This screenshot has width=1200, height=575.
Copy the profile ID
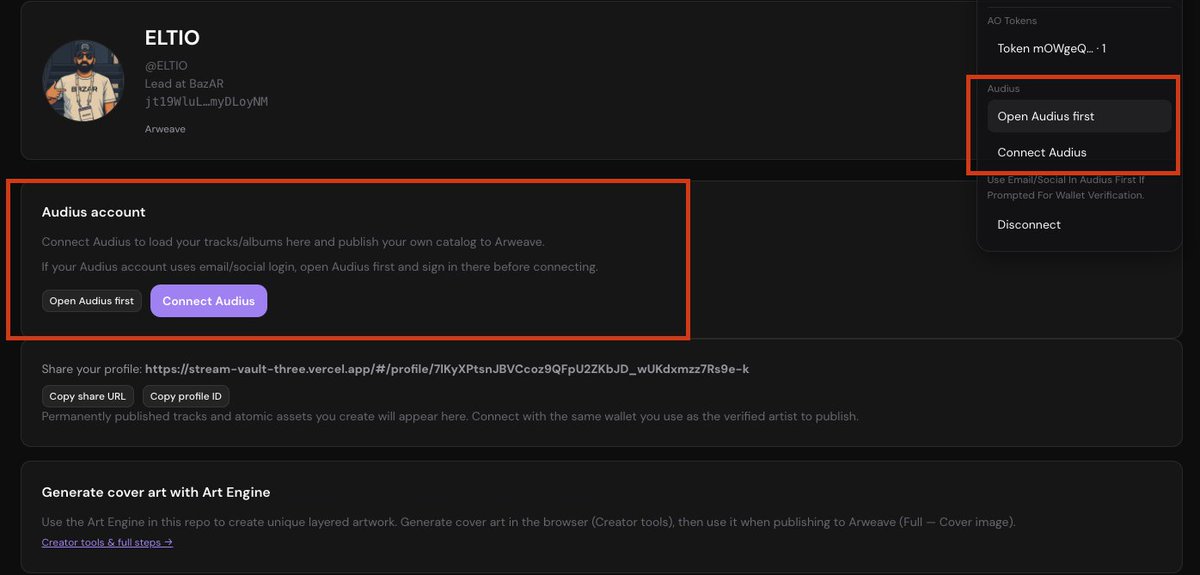(186, 396)
